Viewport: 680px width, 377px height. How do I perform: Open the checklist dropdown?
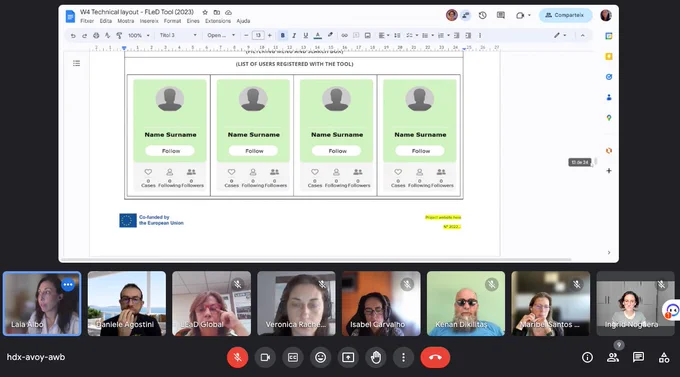[412, 36]
